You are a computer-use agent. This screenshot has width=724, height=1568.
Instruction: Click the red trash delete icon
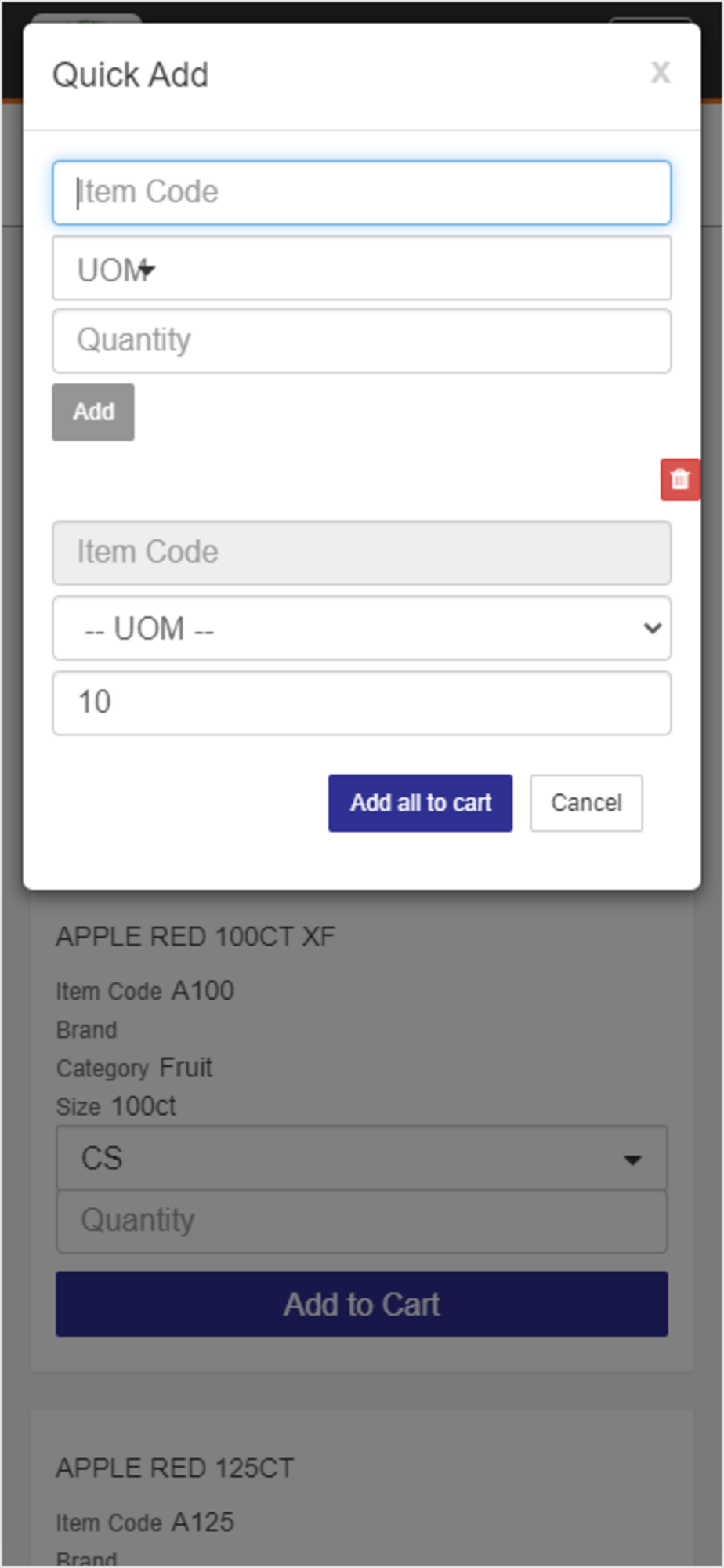click(x=679, y=479)
